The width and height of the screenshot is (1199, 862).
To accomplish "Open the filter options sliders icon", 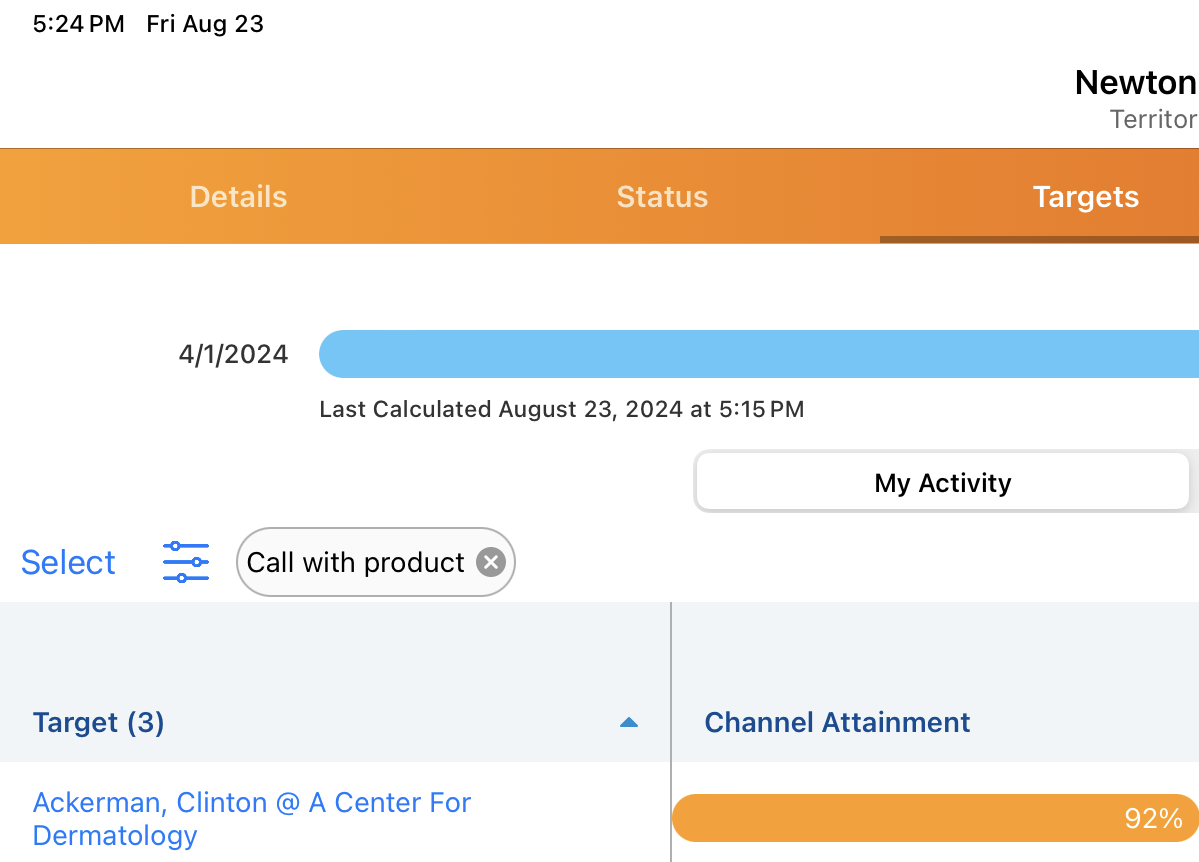I will click(186, 562).
